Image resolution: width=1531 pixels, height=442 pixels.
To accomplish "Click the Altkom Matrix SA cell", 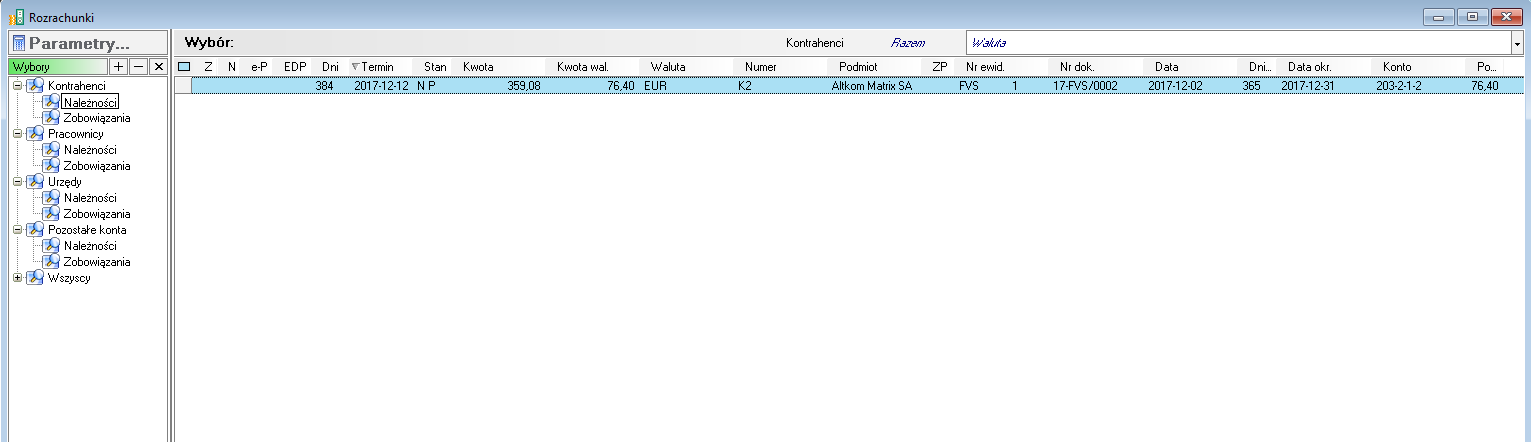I will tap(872, 86).
